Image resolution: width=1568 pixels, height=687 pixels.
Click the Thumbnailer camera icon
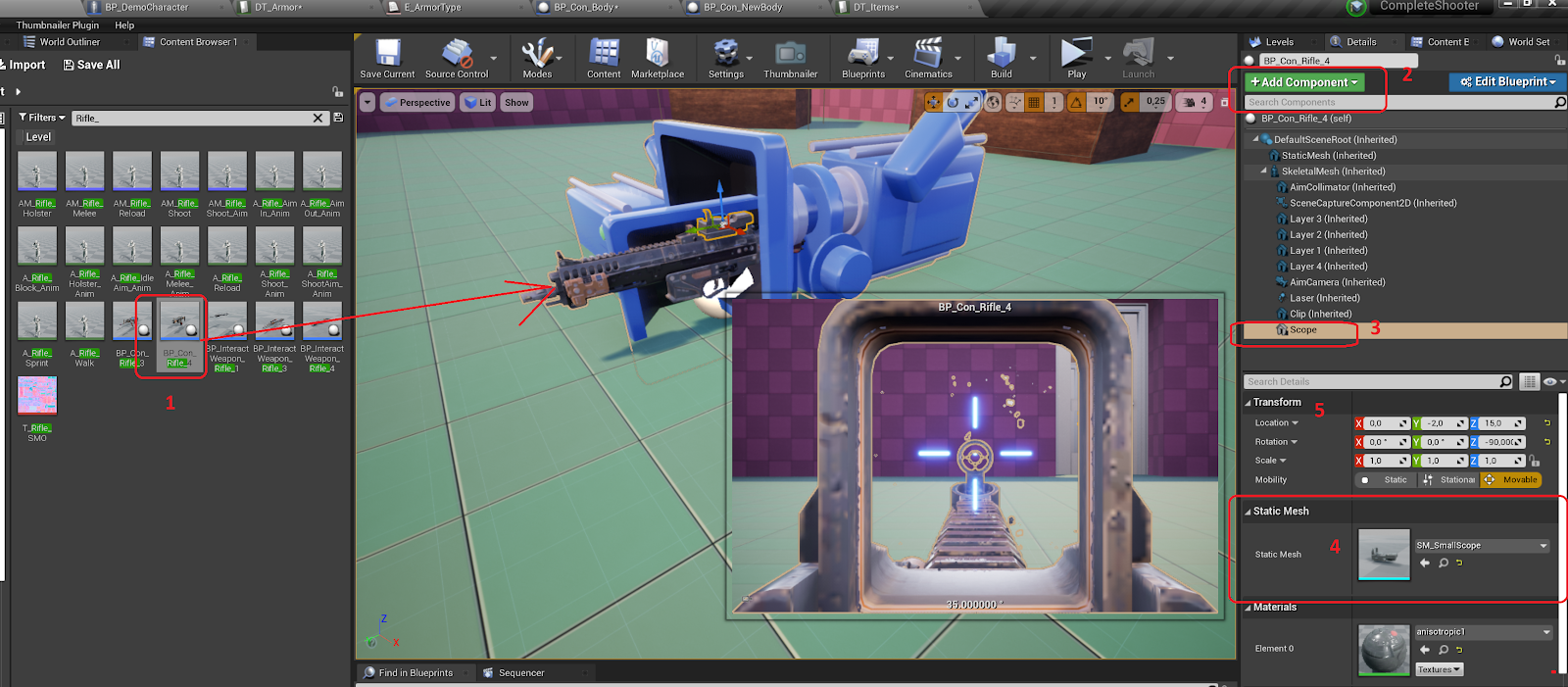click(x=790, y=58)
